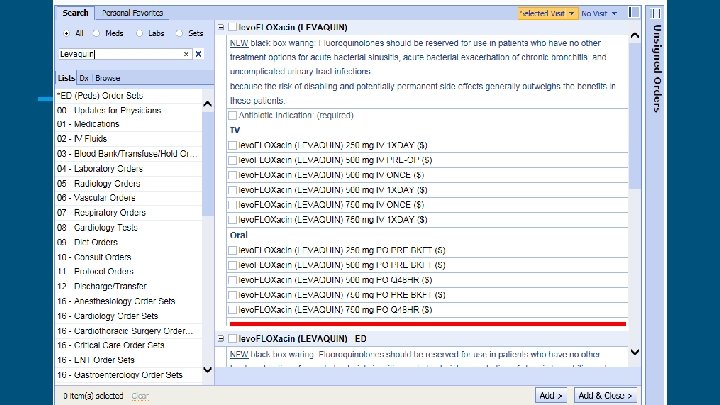This screenshot has width=720, height=405.
Task: Open the Dx sub-tab
Action: click(x=84, y=78)
